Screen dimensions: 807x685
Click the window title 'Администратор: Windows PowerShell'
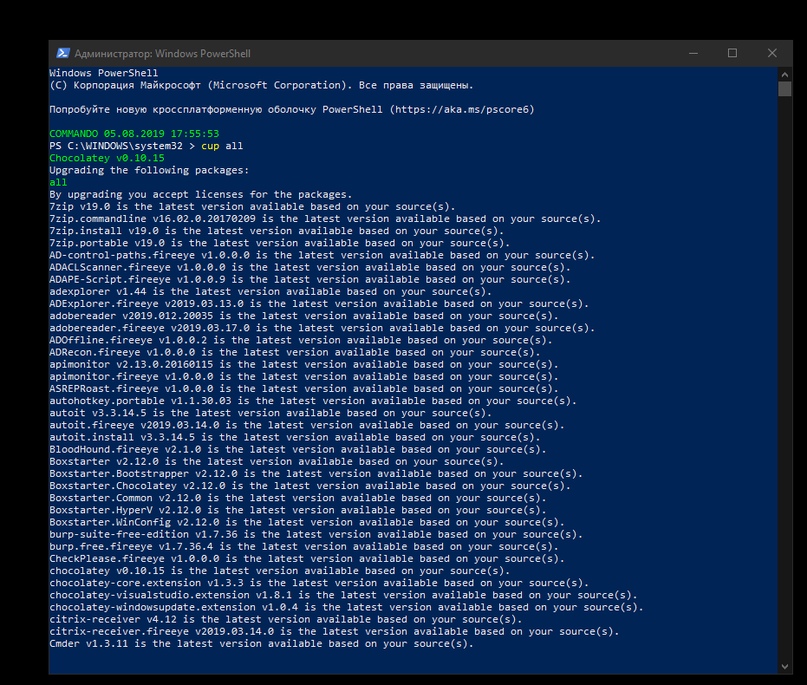tap(154, 53)
